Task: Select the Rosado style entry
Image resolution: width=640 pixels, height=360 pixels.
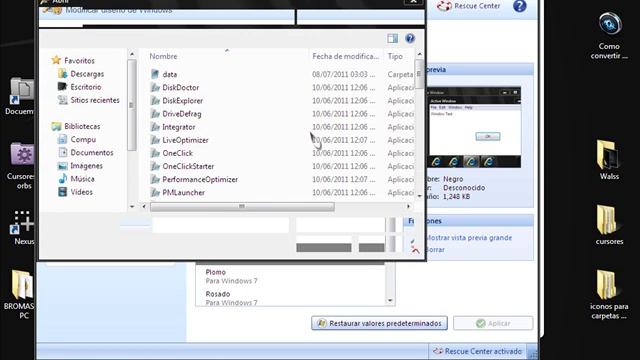Action: [x=291, y=298]
